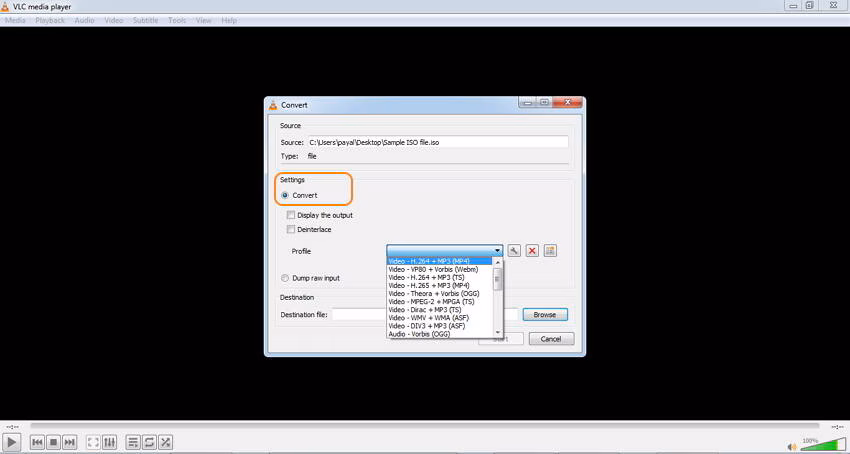Click Browse for destination file
The height and width of the screenshot is (454, 850).
[545, 315]
